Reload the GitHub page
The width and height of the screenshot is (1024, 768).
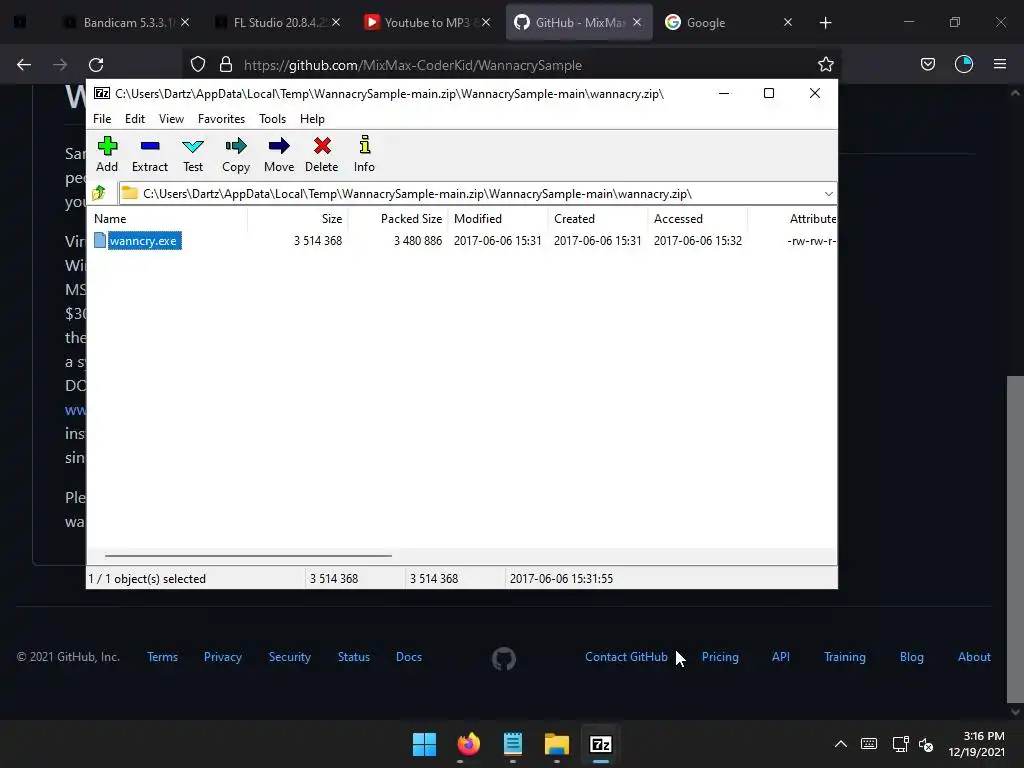coord(96,65)
